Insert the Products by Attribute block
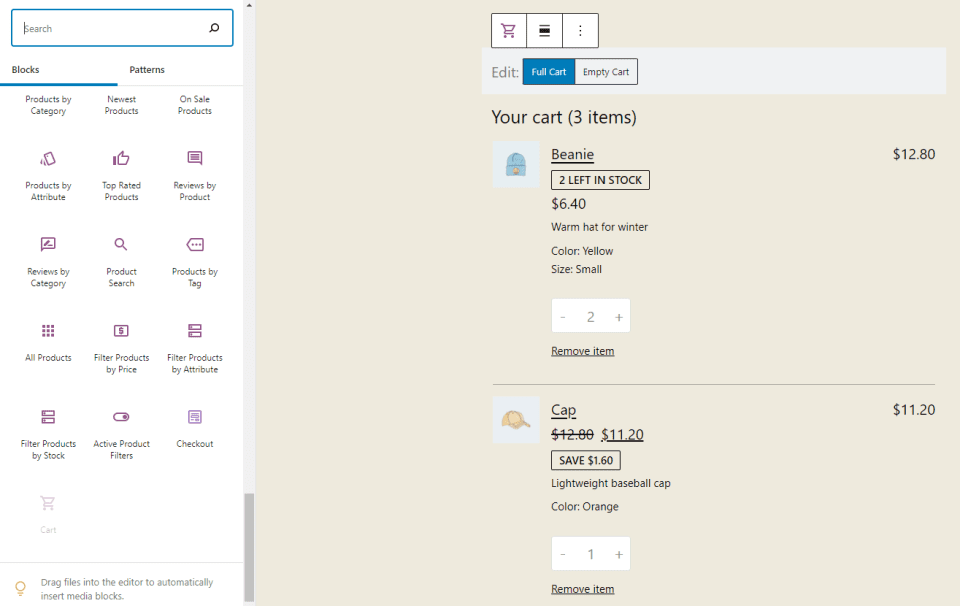 tap(48, 173)
